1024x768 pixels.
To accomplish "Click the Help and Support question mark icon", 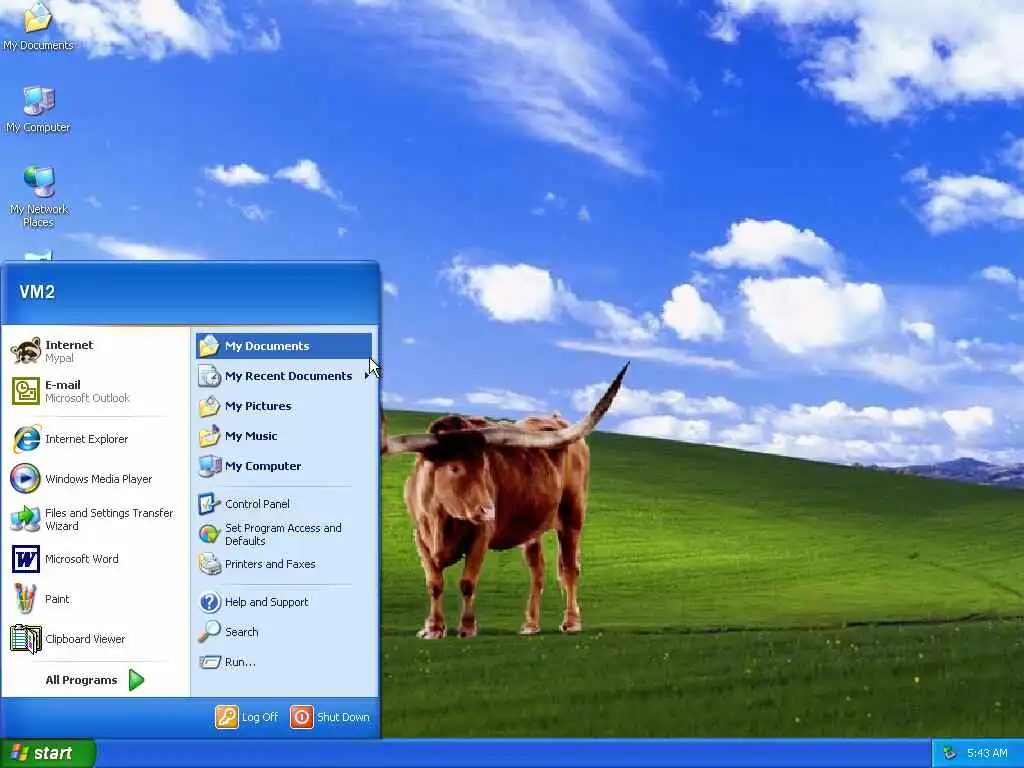I will (x=209, y=602).
